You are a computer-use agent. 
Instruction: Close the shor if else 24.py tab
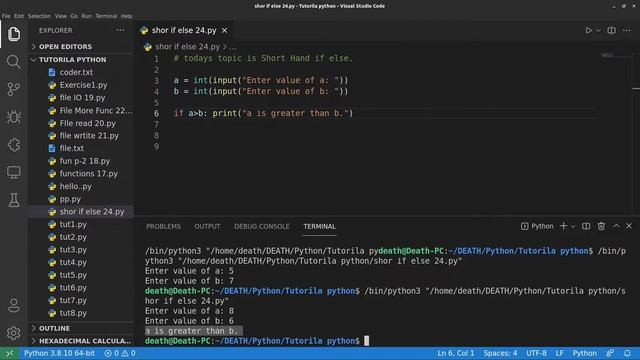pyautogui.click(x=224, y=31)
